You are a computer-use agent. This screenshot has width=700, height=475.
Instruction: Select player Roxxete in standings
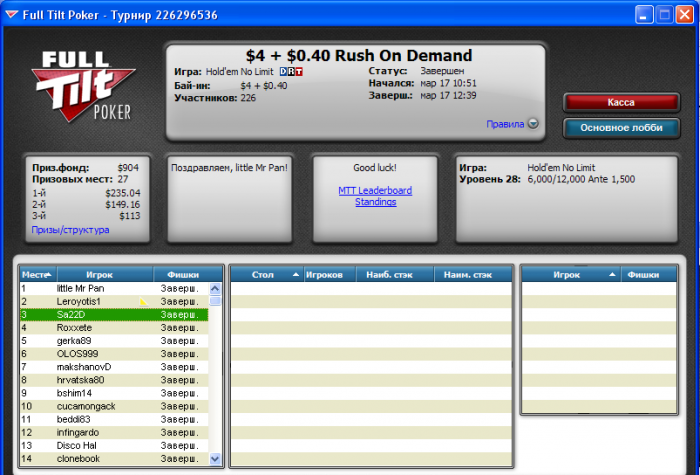pyautogui.click(x=114, y=328)
